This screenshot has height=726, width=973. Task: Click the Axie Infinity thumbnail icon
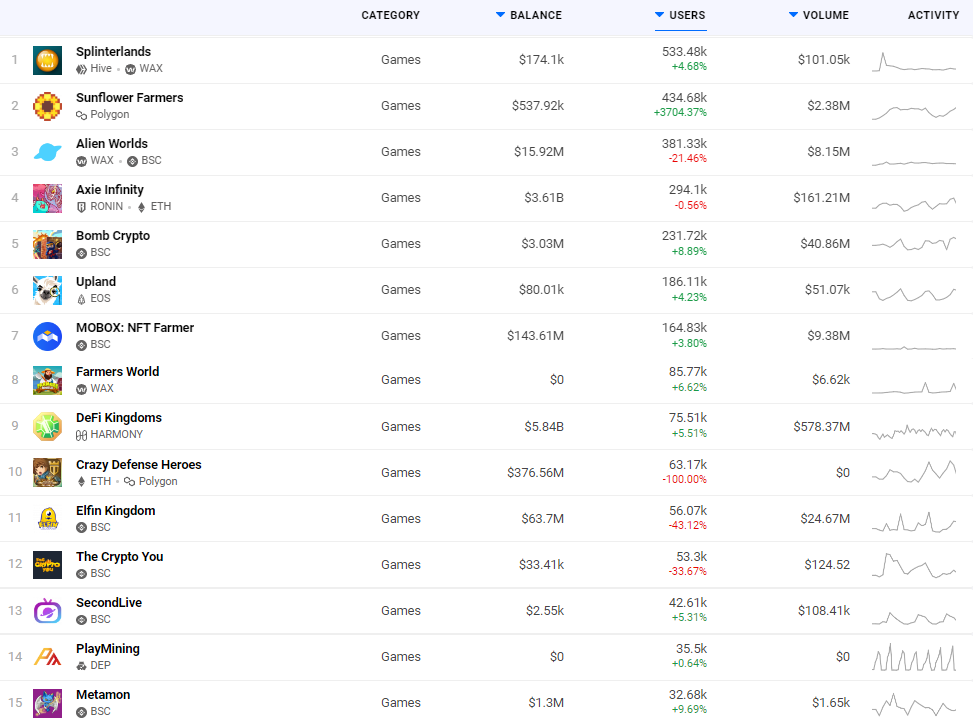(x=47, y=198)
